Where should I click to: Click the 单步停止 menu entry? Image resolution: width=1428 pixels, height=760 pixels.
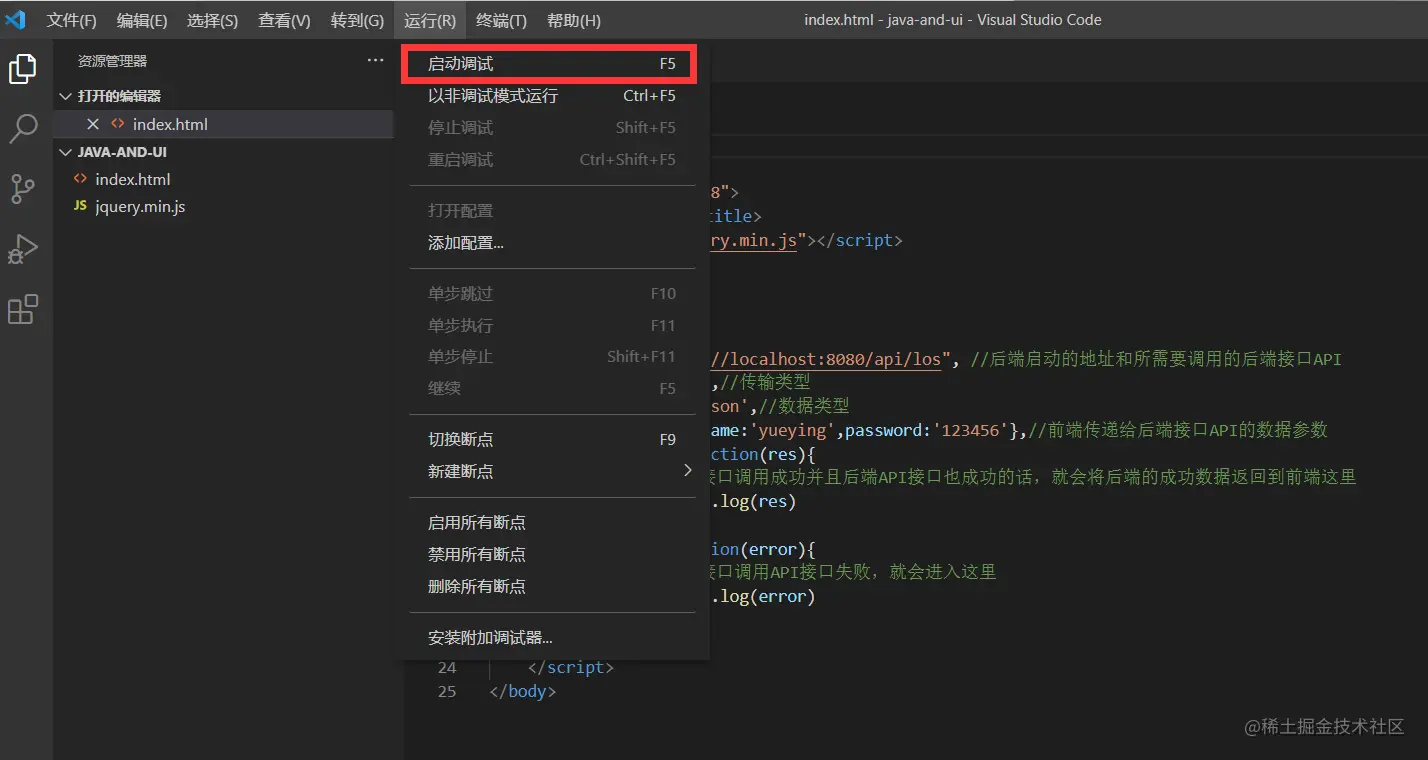tap(552, 357)
